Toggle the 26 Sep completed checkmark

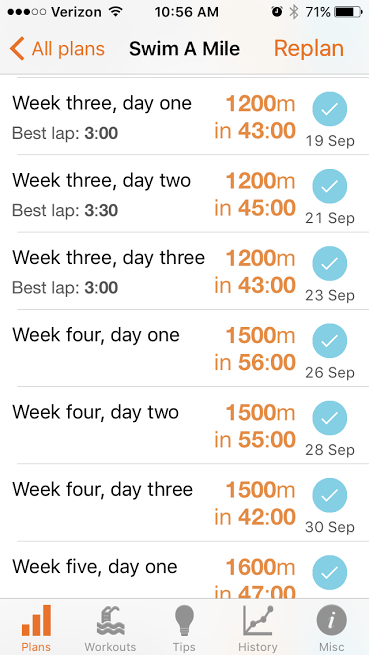tap(330, 341)
